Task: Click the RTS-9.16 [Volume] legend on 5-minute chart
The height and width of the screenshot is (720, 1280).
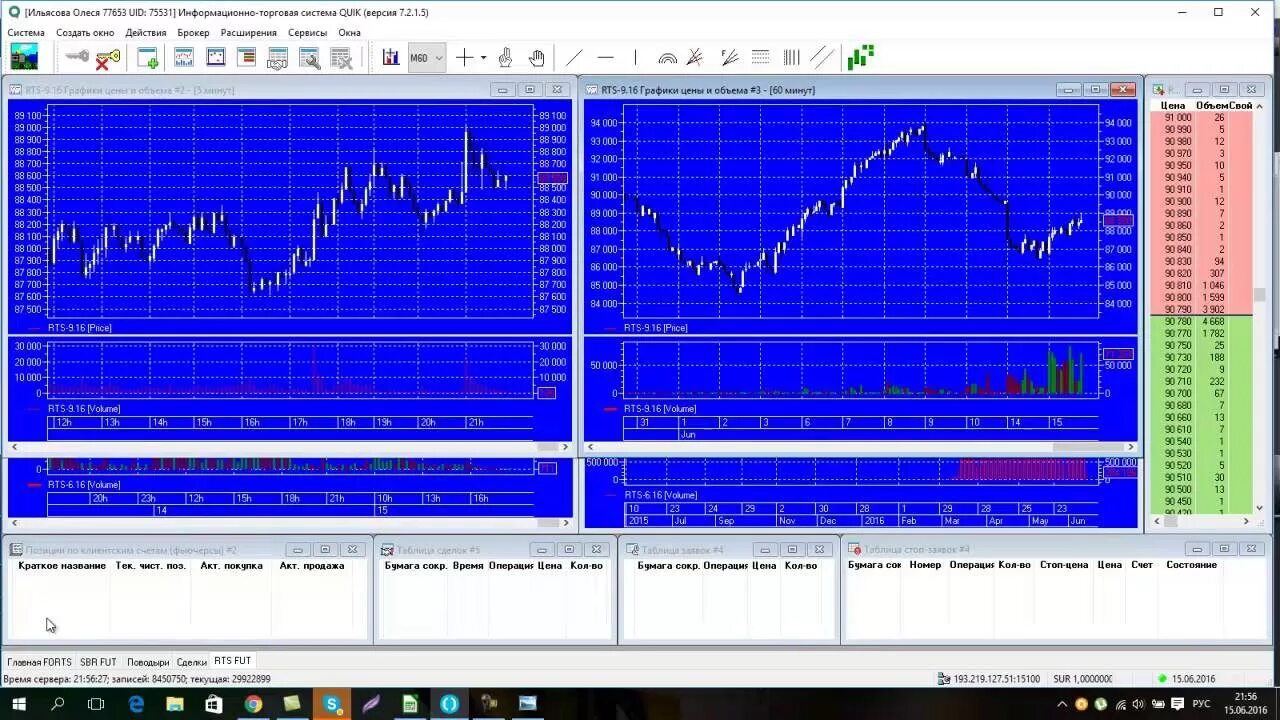Action: [84, 409]
